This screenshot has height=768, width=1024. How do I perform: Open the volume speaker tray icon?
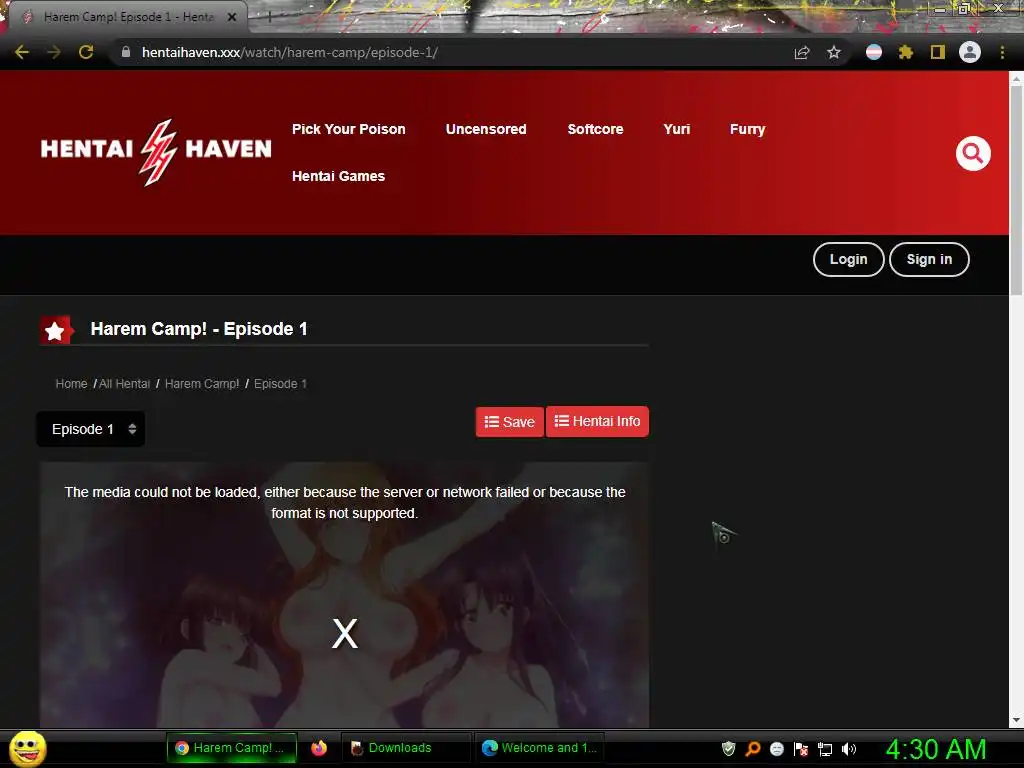point(848,749)
